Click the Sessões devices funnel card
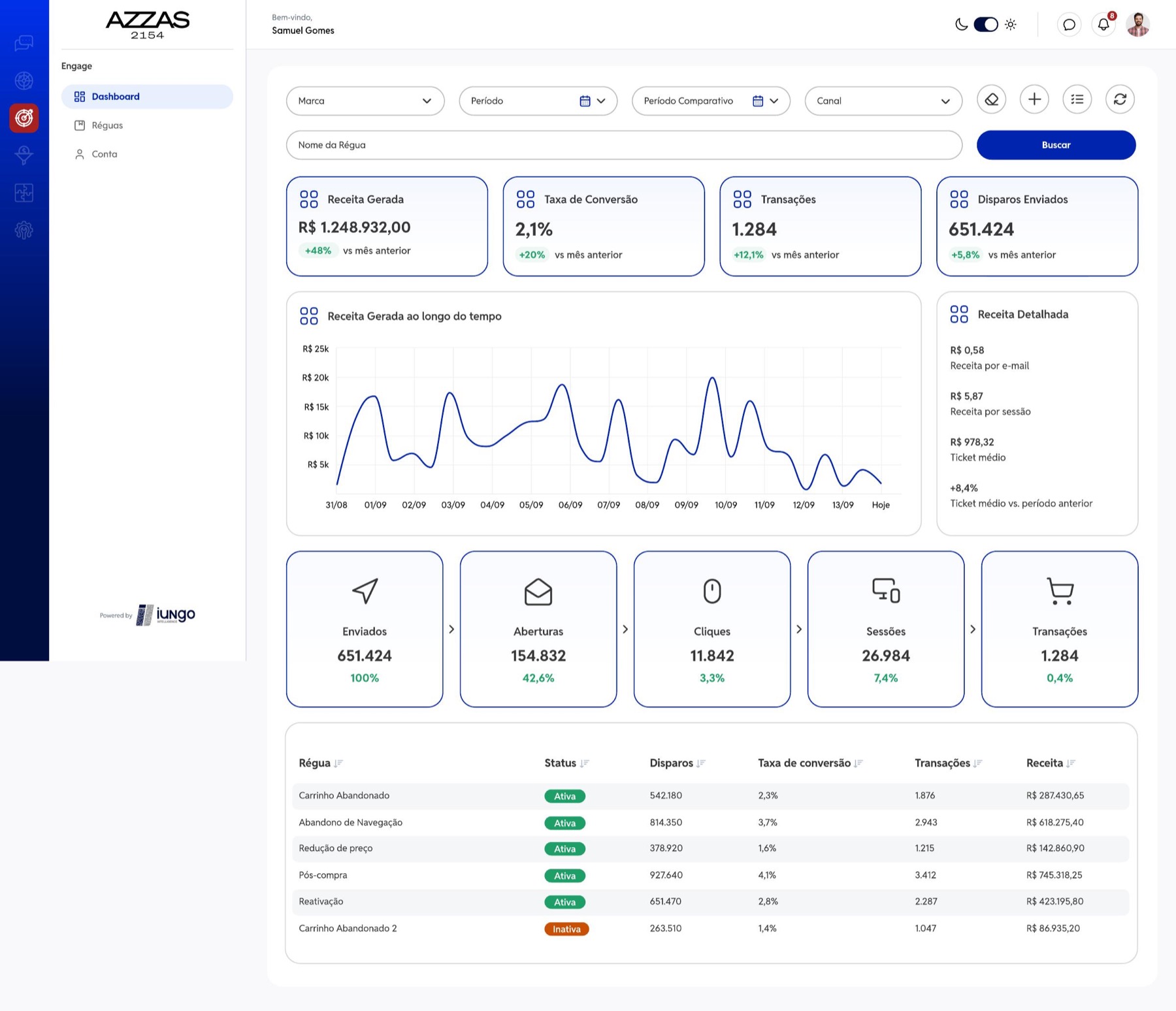1176x1011 pixels. [x=886, y=629]
